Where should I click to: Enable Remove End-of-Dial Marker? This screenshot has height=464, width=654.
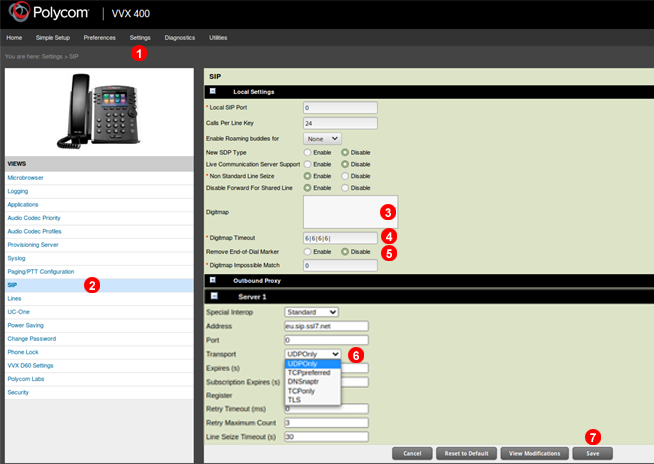pos(307,252)
